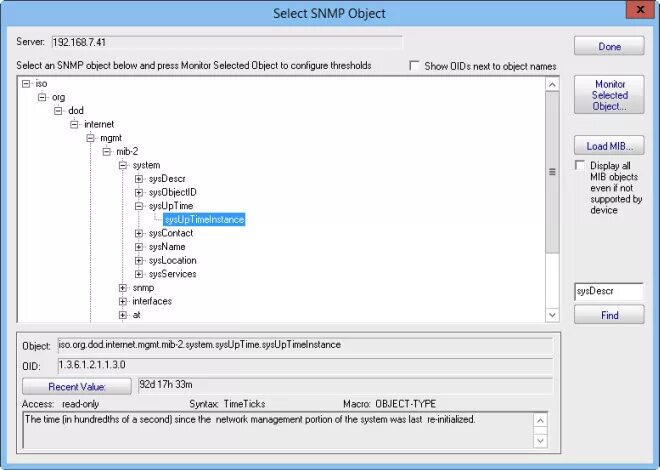Click tree scrollbar down arrow
This screenshot has width=660, height=470.
click(x=552, y=315)
